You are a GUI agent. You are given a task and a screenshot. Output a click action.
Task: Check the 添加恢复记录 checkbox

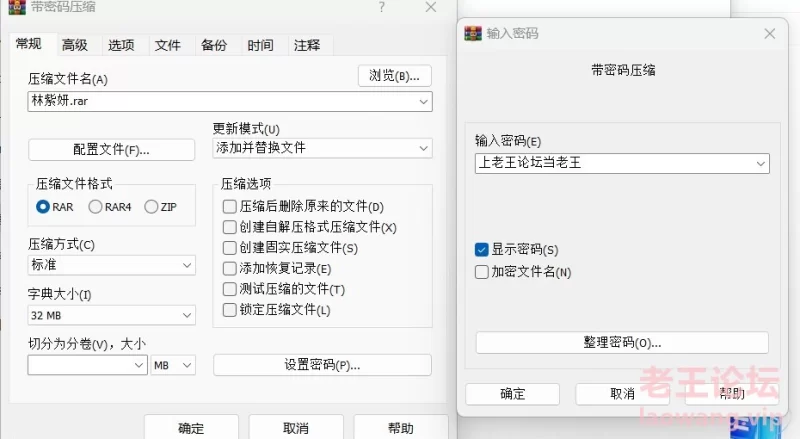pyautogui.click(x=230, y=268)
